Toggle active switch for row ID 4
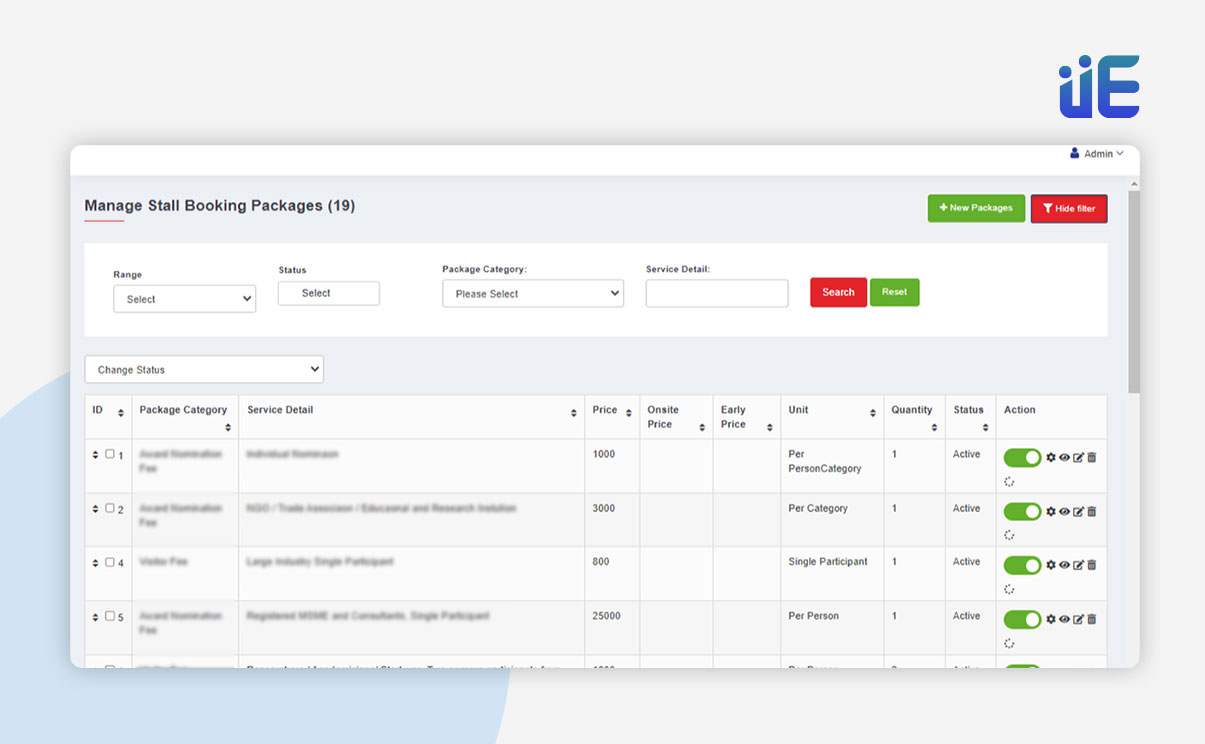This screenshot has width=1205, height=744. click(x=1023, y=566)
